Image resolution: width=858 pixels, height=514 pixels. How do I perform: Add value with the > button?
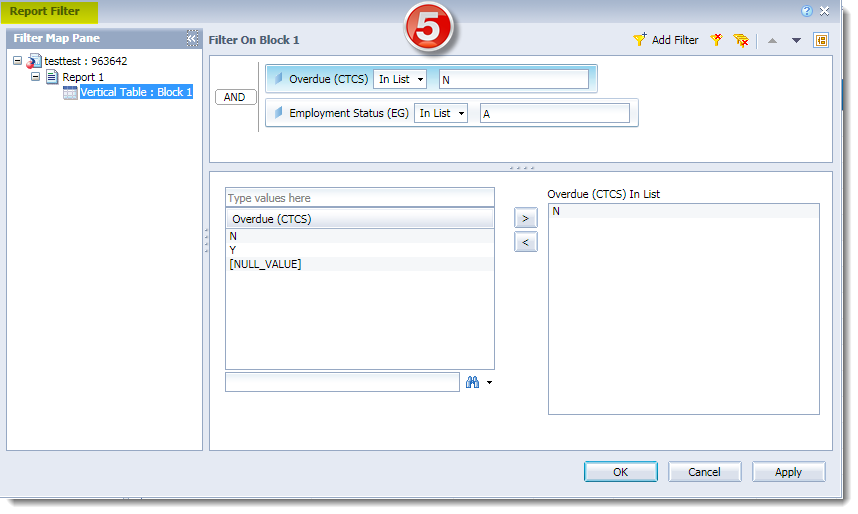click(x=526, y=218)
